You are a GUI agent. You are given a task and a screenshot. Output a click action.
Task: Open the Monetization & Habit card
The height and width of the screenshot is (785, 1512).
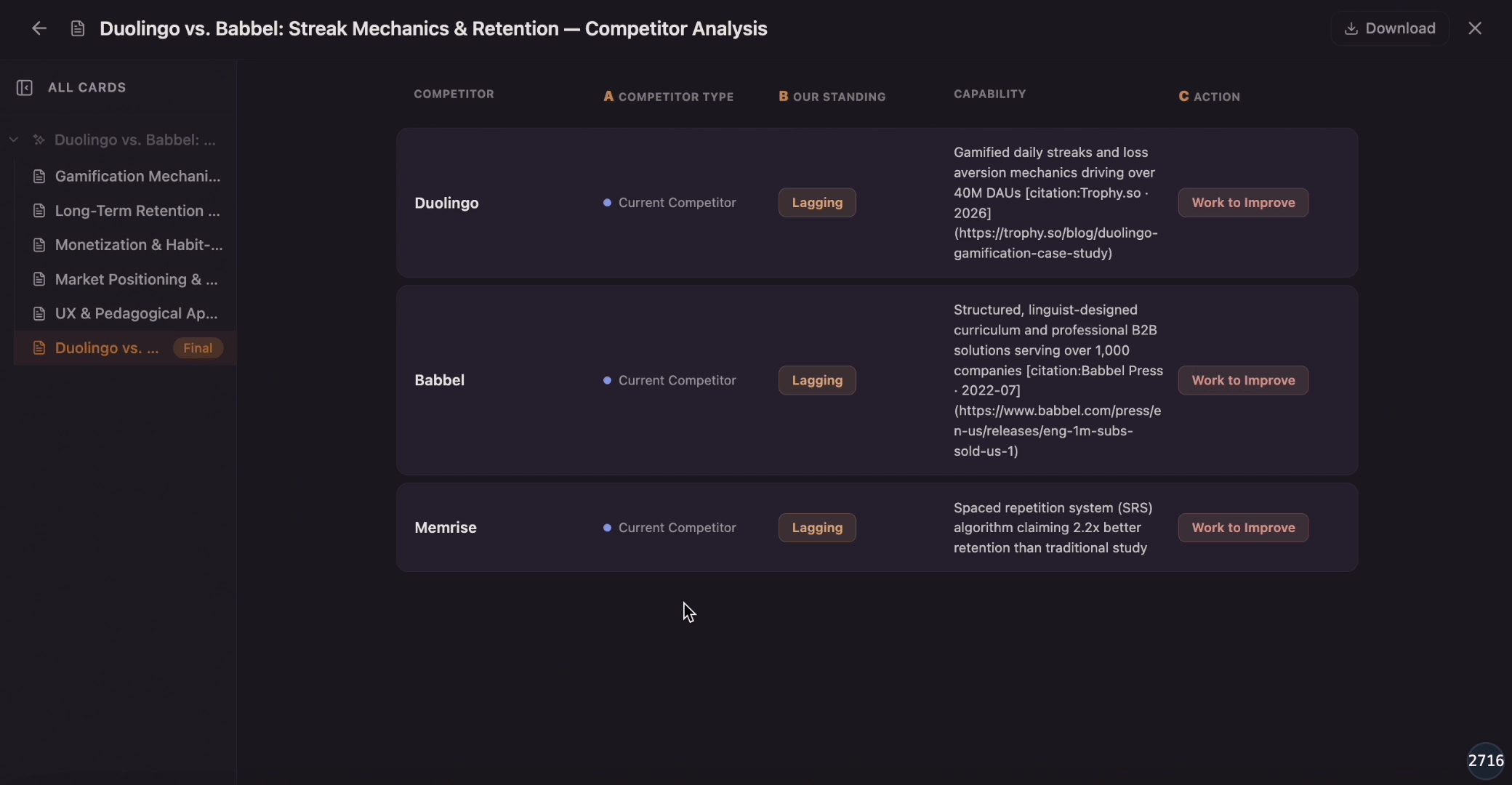pyautogui.click(x=126, y=245)
